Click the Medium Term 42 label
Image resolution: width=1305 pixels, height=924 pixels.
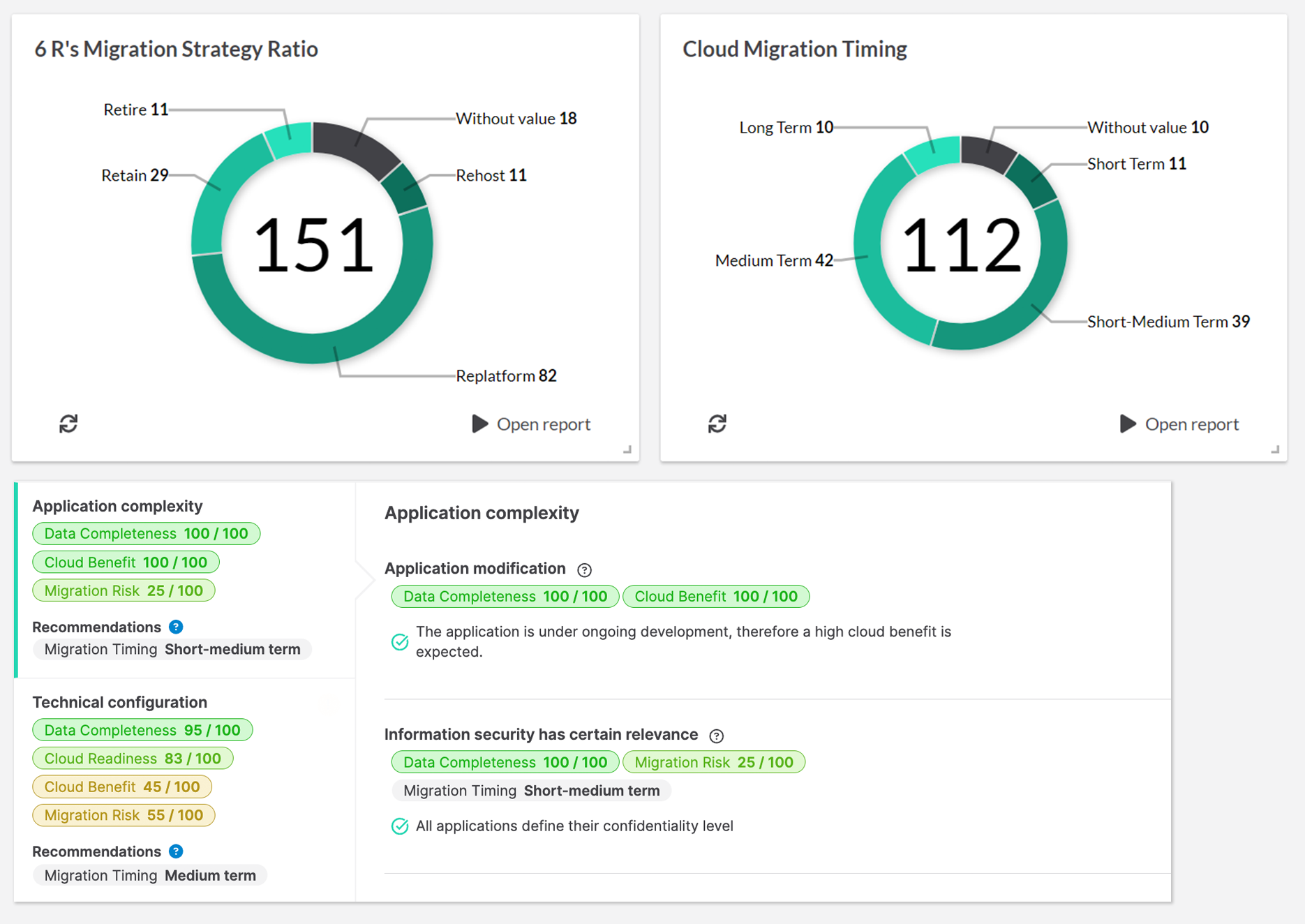click(x=774, y=260)
